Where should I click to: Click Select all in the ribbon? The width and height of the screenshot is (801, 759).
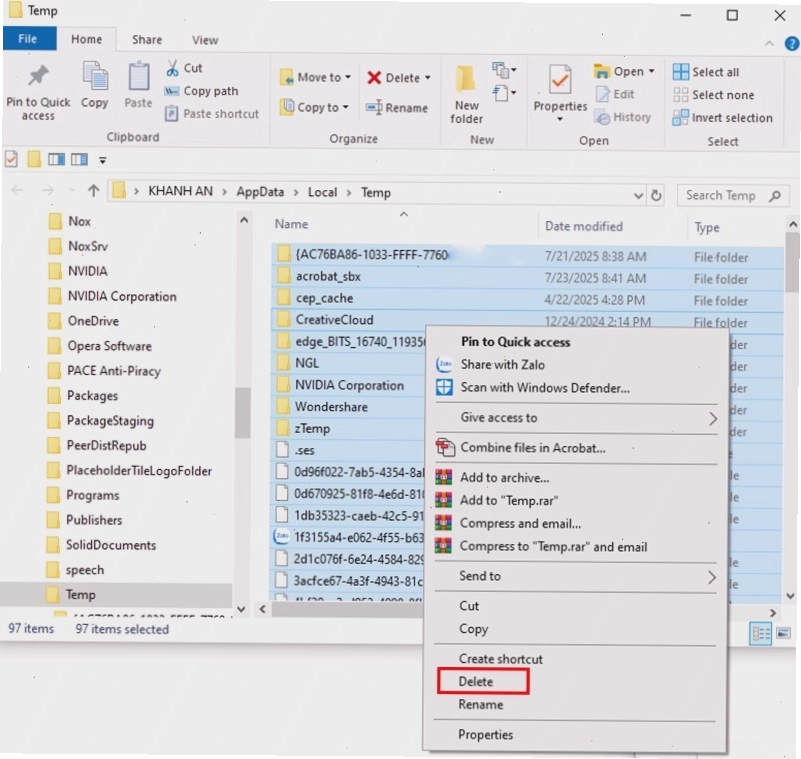[706, 72]
